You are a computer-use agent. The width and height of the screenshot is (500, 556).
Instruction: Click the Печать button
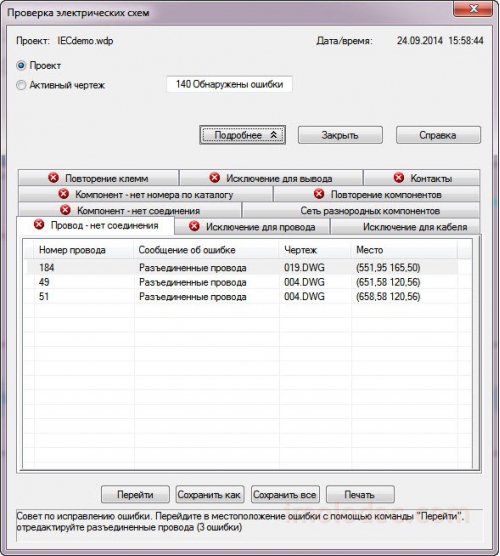360,494
